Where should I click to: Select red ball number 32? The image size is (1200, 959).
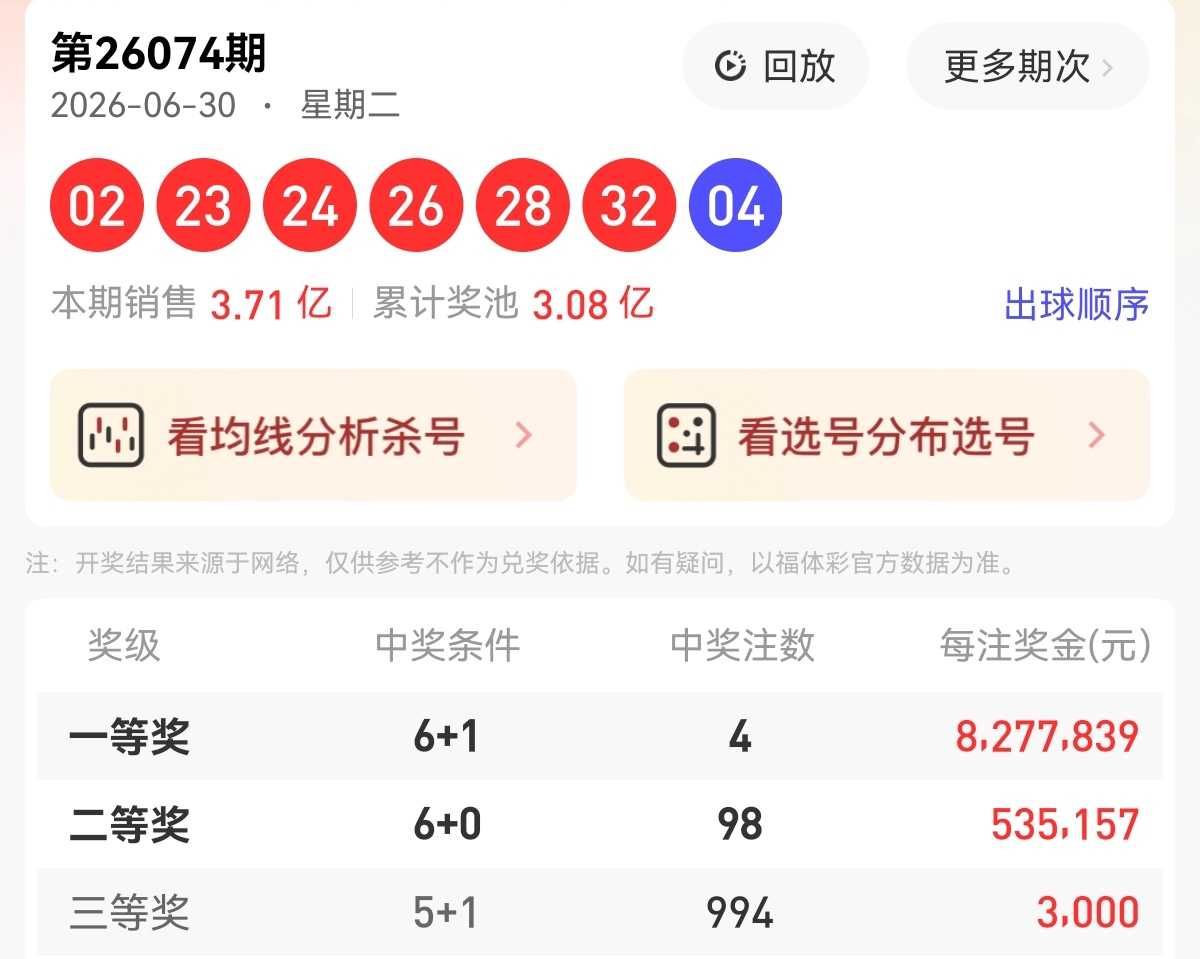click(x=629, y=205)
